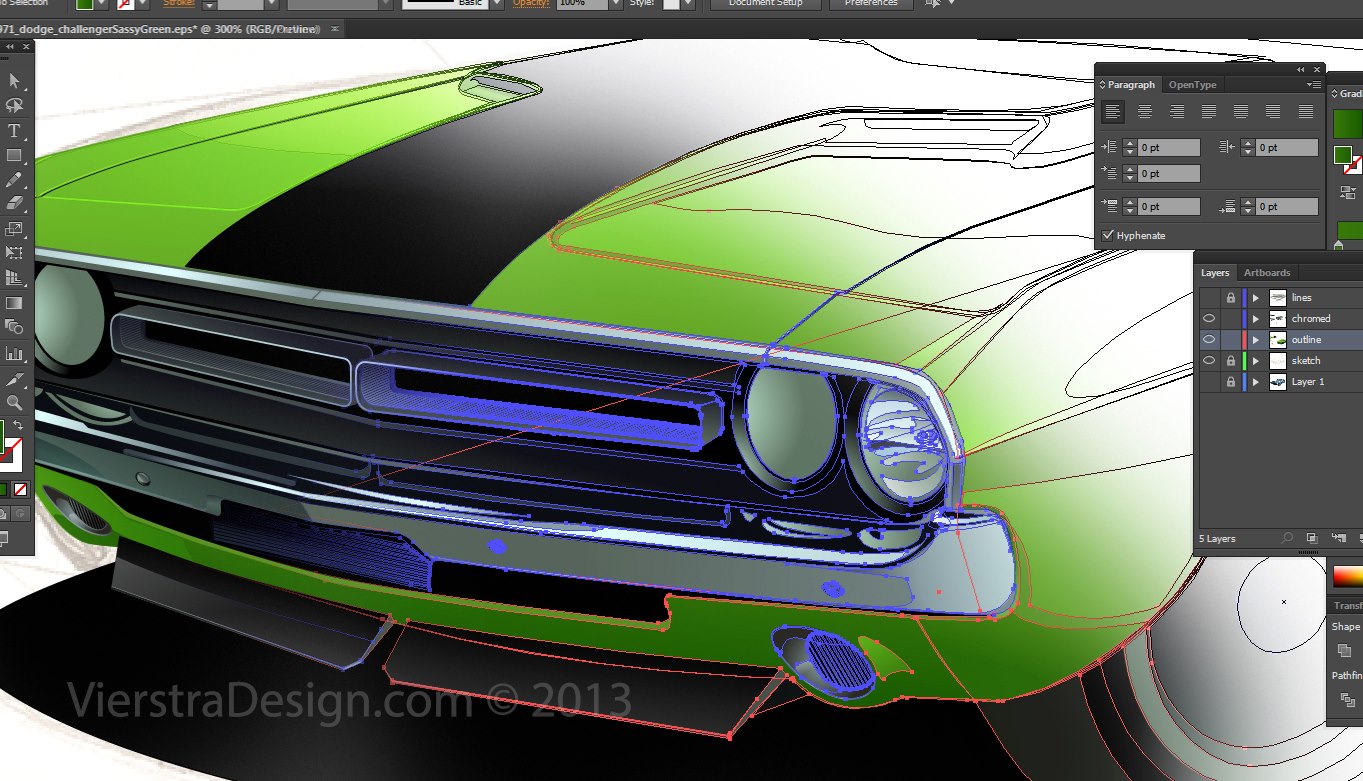The image size is (1363, 781).
Task: Click justify all lines alignment icon
Action: [x=1305, y=112]
